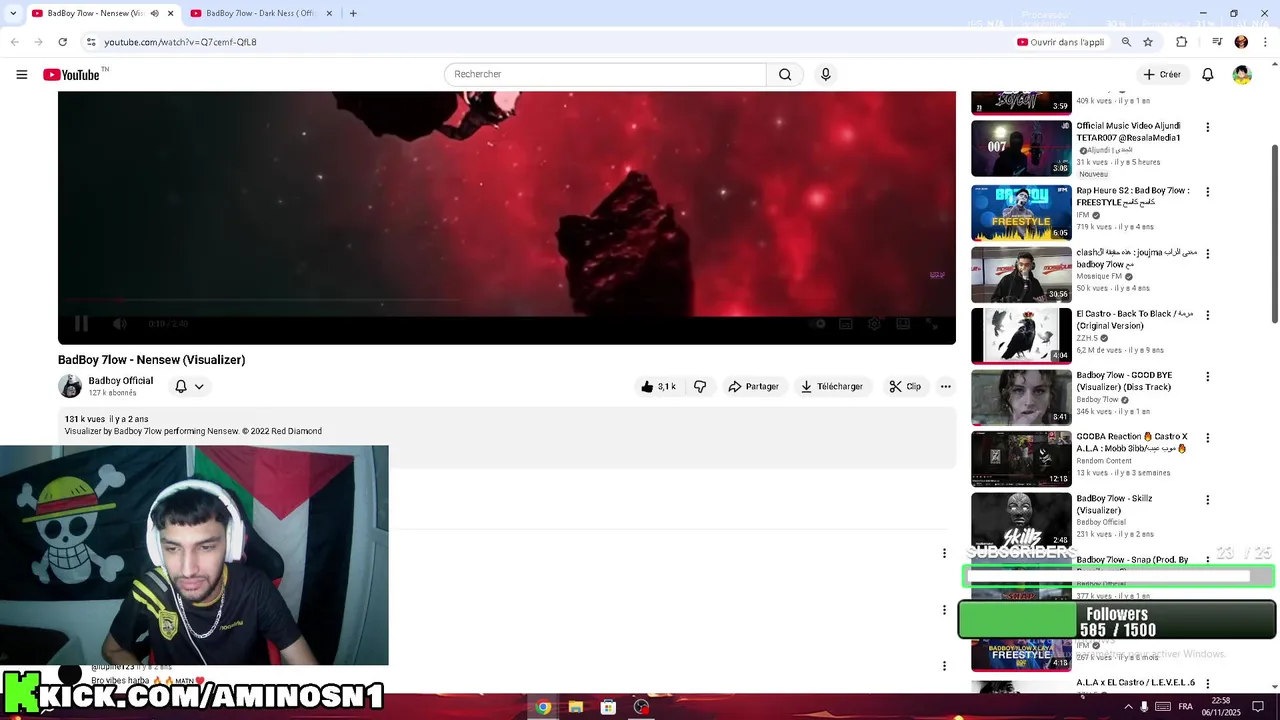Toggle the autoplay switch in player
The image size is (1280, 720).
[817, 323]
